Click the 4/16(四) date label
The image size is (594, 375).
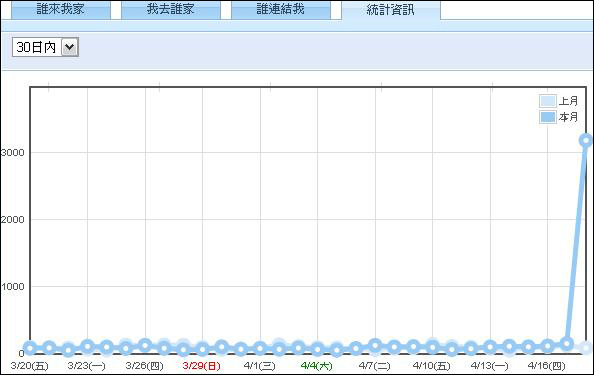pos(546,366)
